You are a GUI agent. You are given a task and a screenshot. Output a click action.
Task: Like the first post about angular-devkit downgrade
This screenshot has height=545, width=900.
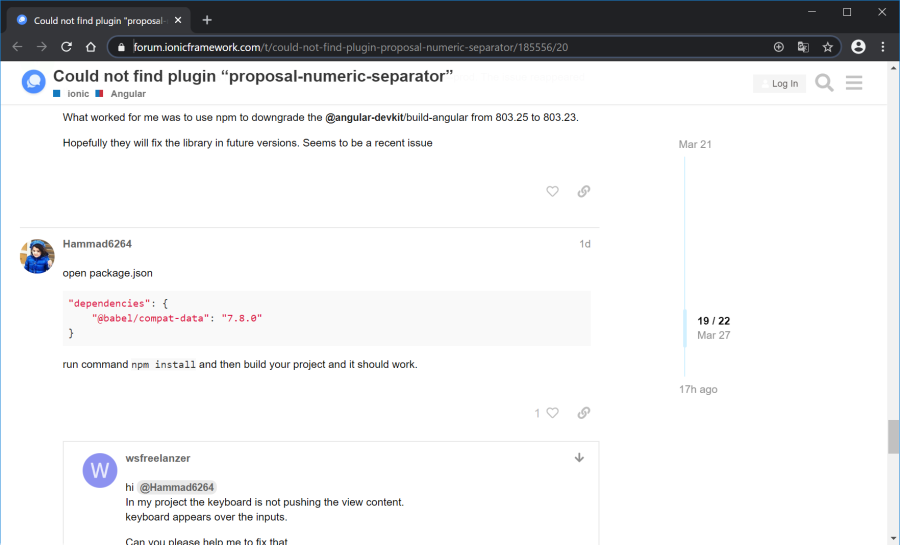click(x=552, y=191)
